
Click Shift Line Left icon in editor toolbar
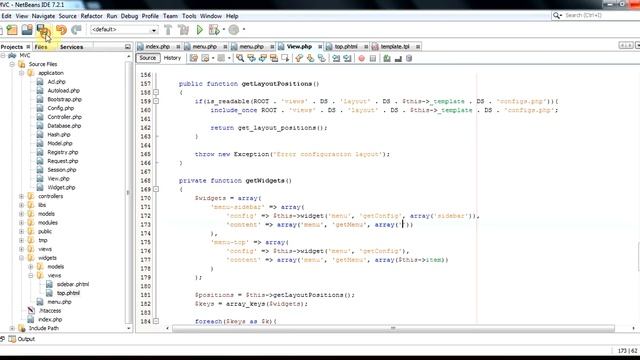(x=336, y=58)
